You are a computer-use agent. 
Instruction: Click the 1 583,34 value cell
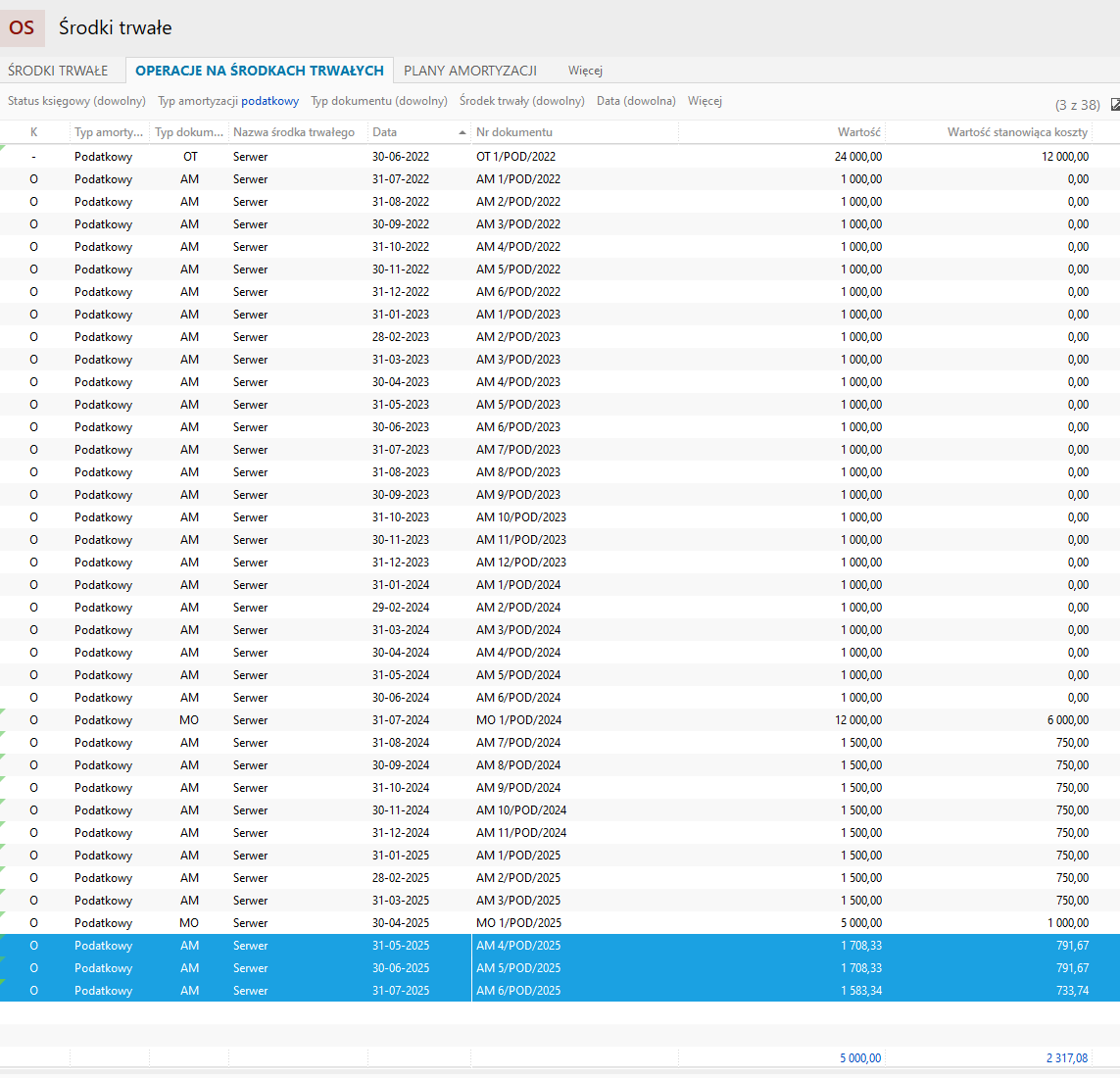(860, 990)
